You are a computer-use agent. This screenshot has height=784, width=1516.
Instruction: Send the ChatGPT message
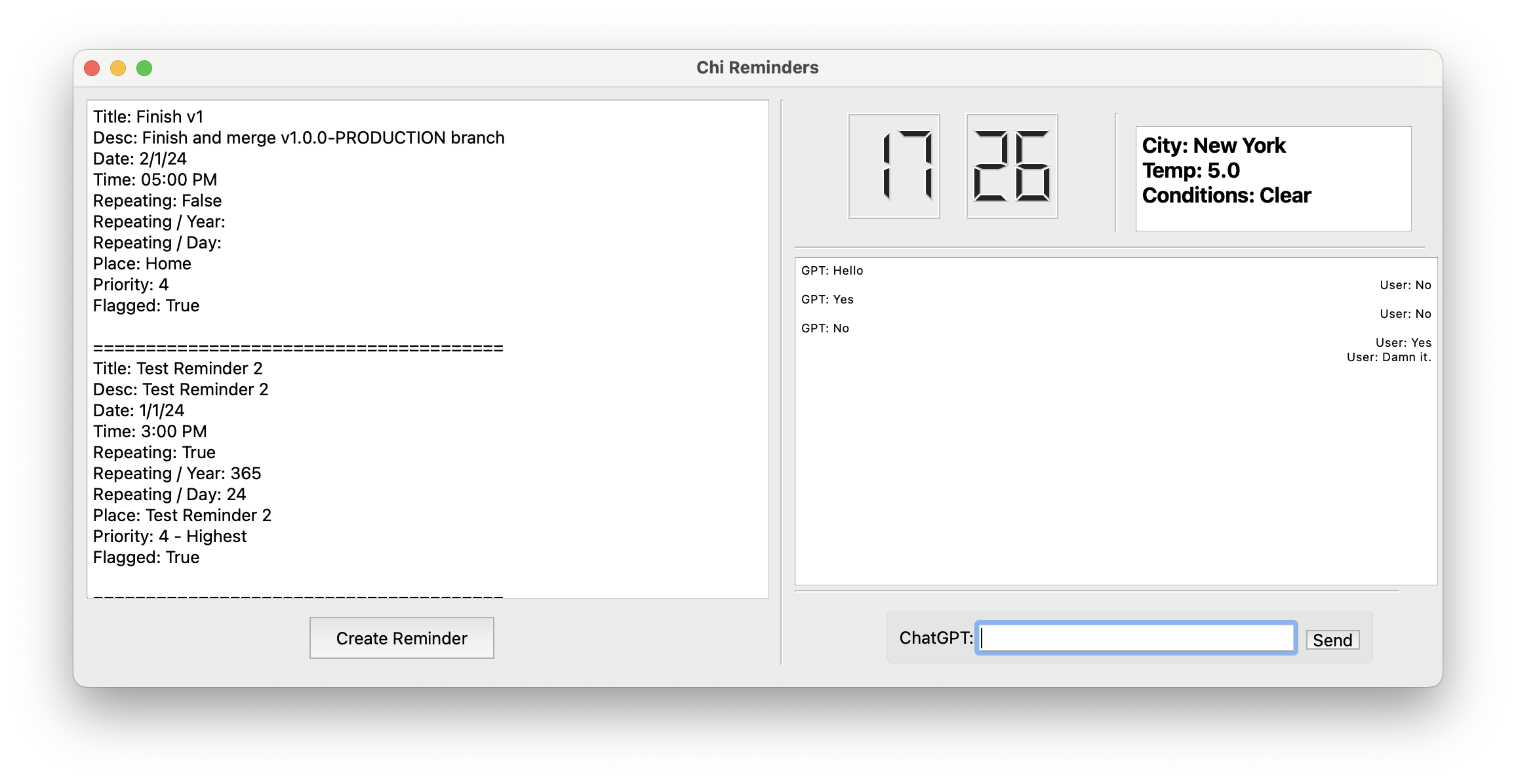1332,640
